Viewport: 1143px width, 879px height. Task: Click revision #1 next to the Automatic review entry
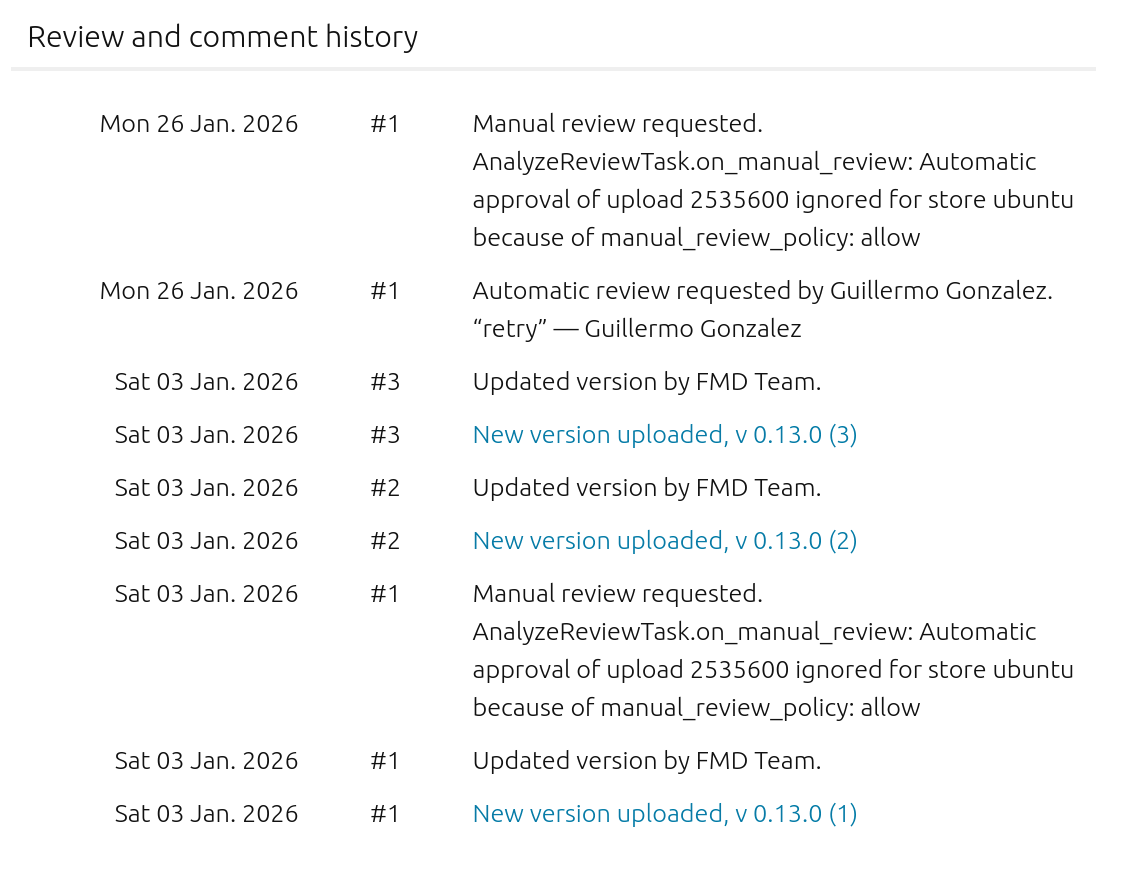click(385, 291)
